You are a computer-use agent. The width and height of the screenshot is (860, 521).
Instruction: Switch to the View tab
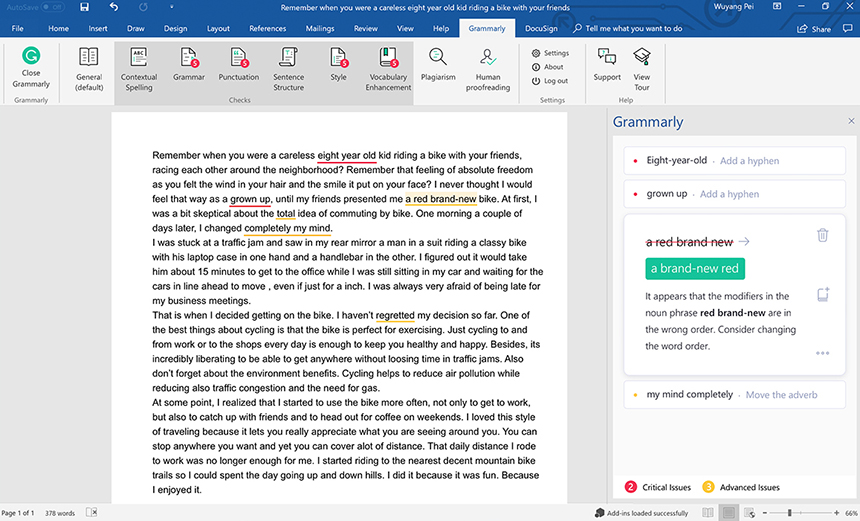tap(405, 28)
